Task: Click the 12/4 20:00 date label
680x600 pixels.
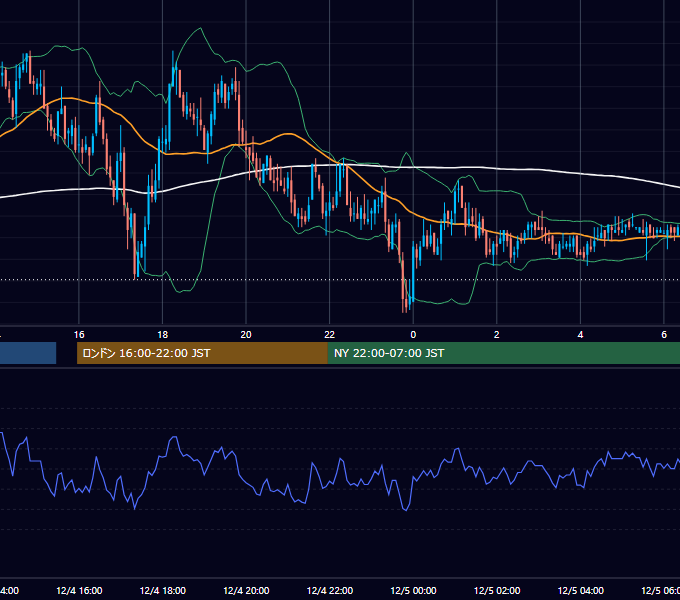Action: (x=246, y=591)
